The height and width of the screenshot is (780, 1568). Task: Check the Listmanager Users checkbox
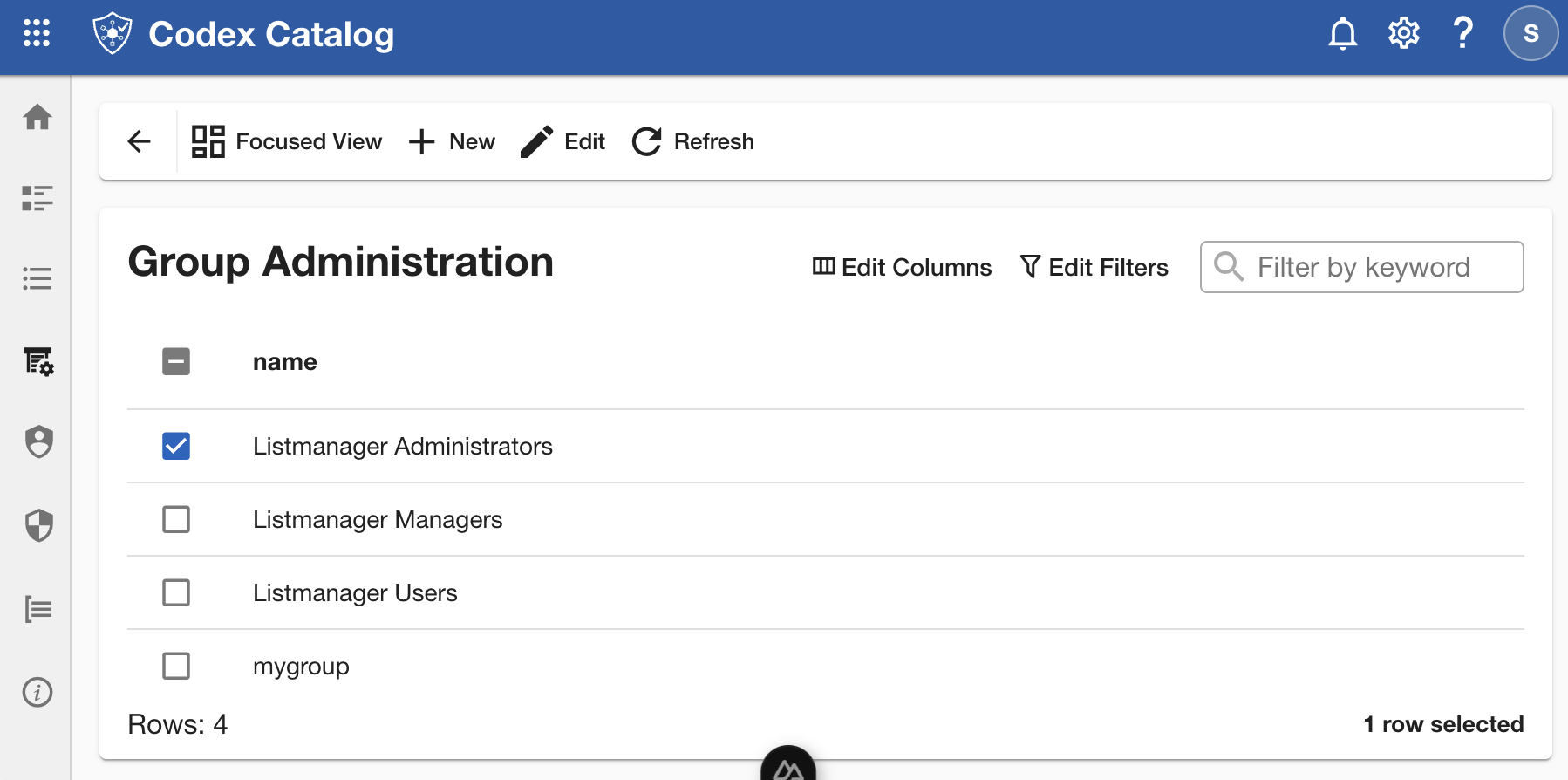click(x=176, y=592)
